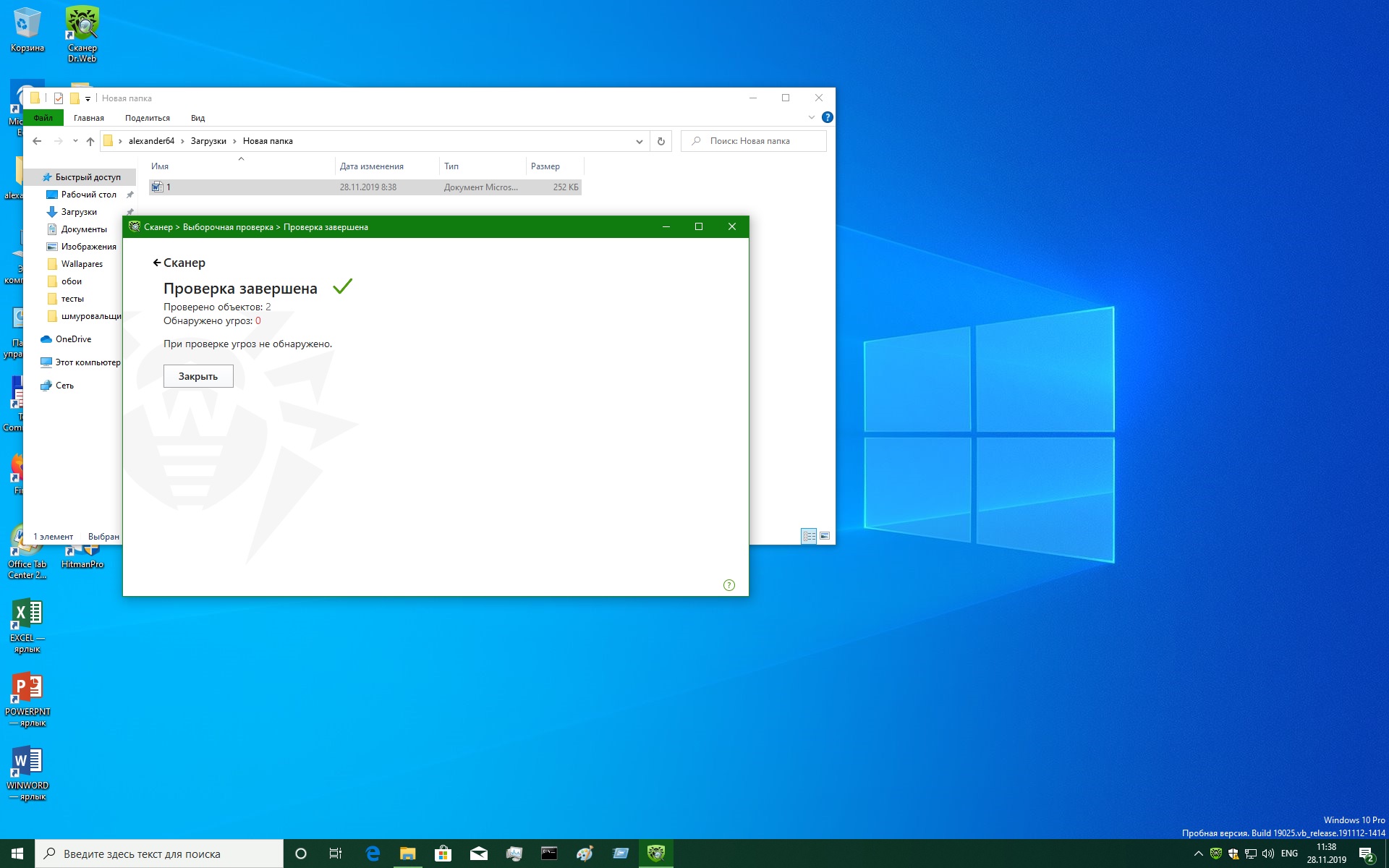The height and width of the screenshot is (868, 1389).
Task: Go back to the Сканер main page
Action: coord(179,263)
